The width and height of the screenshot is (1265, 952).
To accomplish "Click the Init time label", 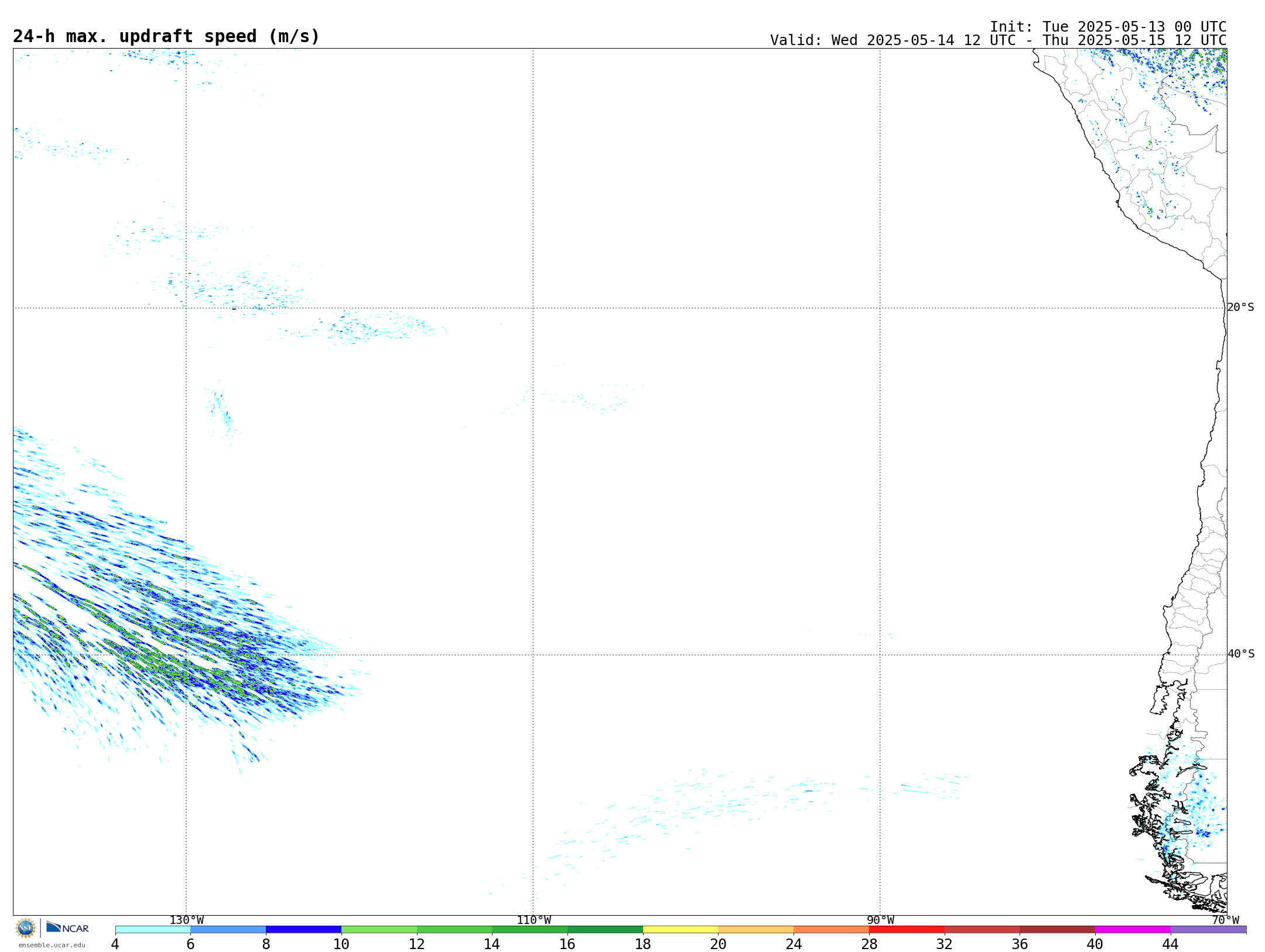I will pos(1108,27).
